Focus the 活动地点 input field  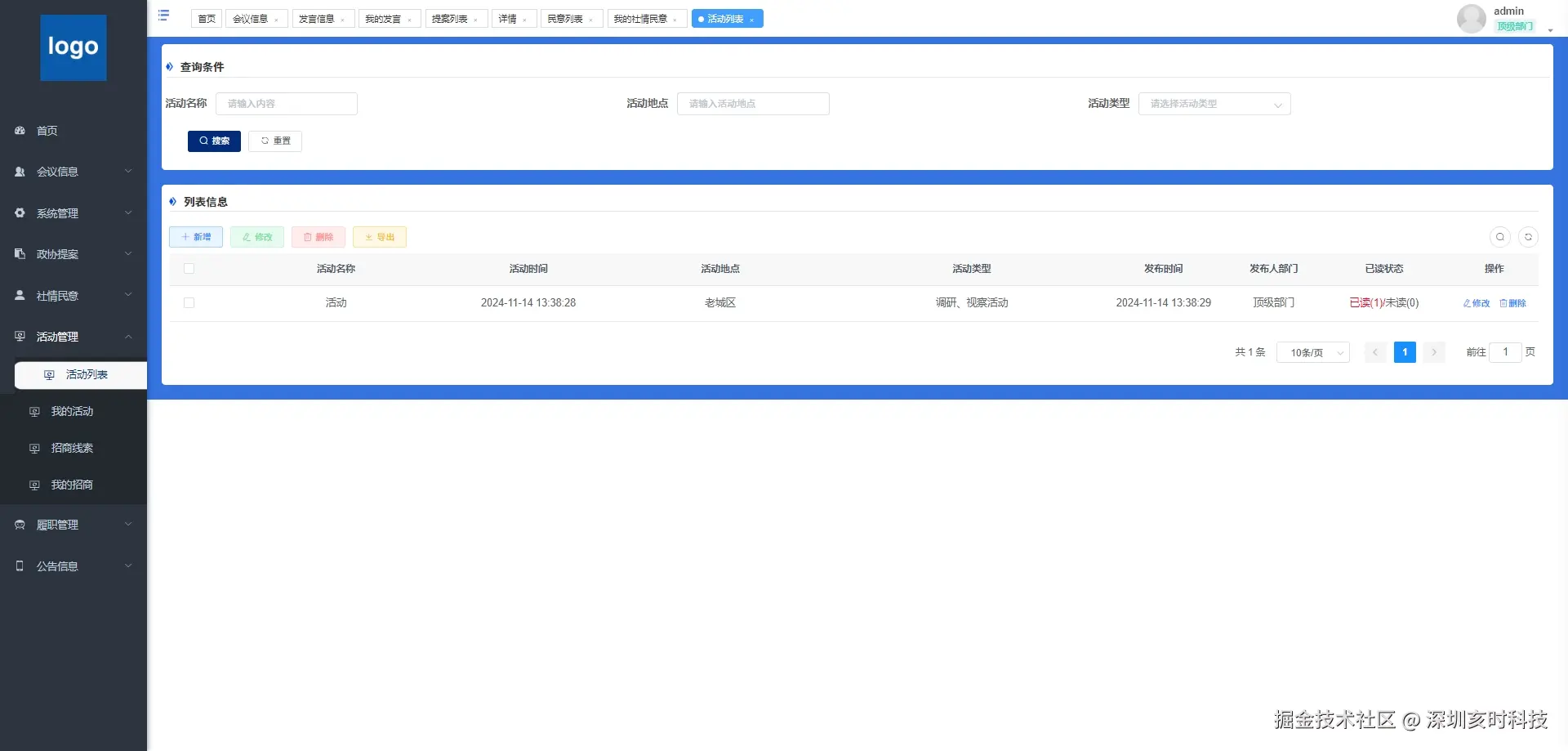(x=753, y=104)
